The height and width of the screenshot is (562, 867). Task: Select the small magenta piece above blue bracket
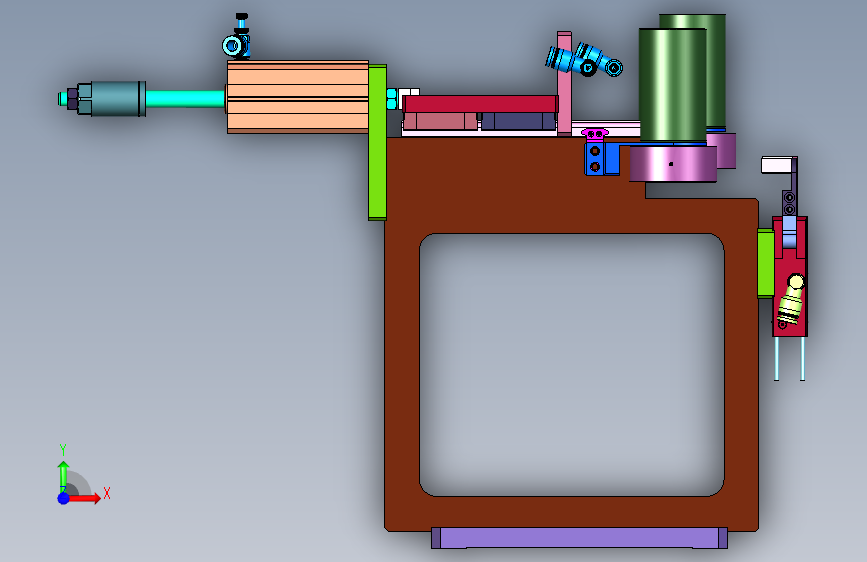595,133
